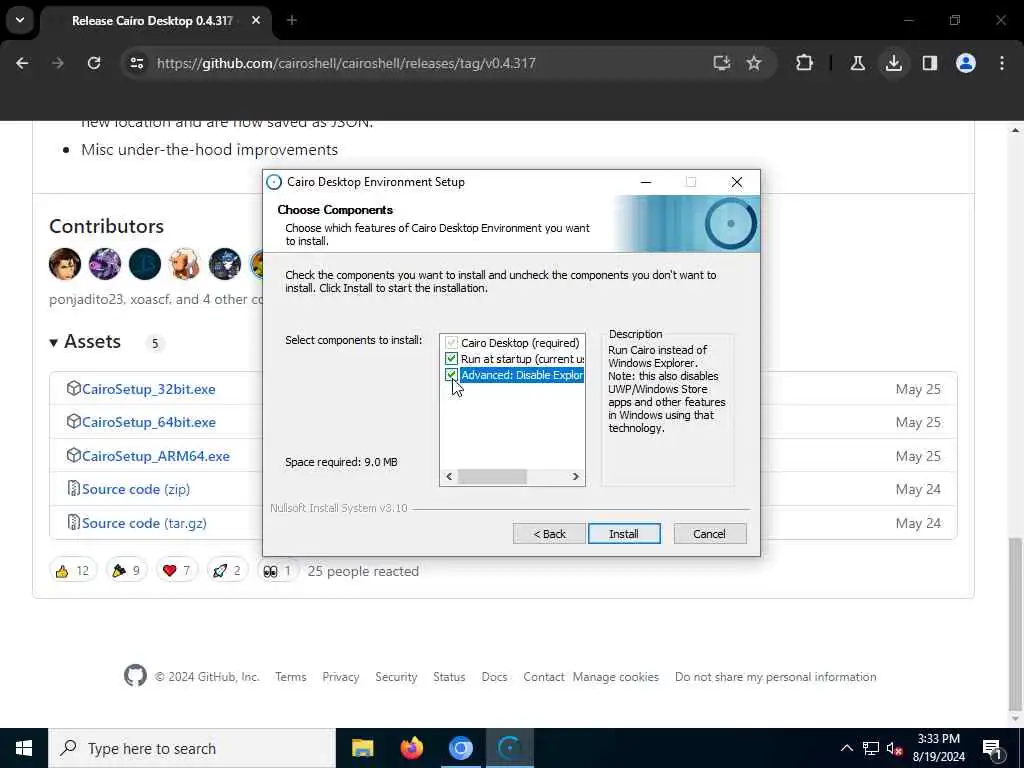Open the Contact footer link
1024x768 pixels.
(x=543, y=677)
